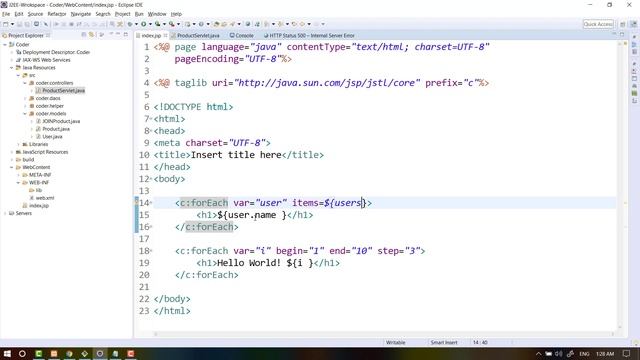Open the File menu
Viewport: 640px width, 360px height.
point(6,14)
